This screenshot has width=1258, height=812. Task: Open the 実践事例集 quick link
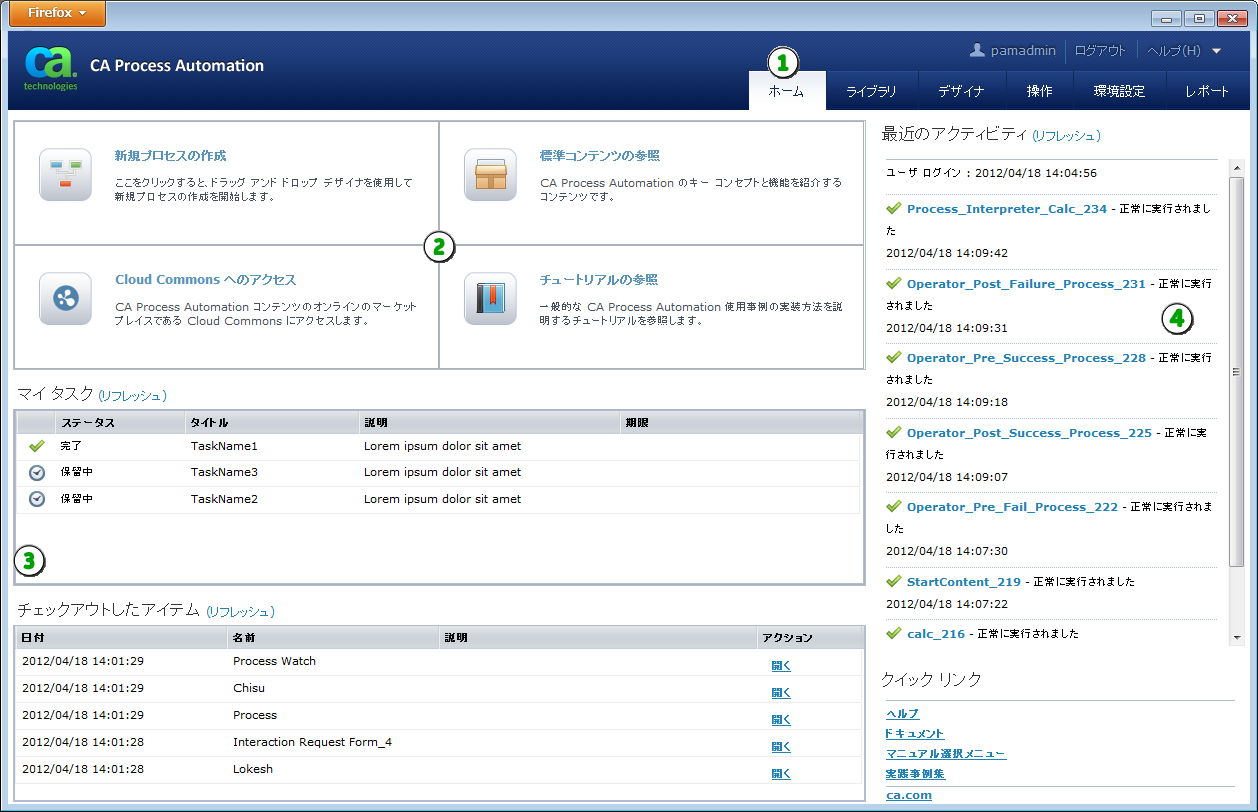(915, 774)
